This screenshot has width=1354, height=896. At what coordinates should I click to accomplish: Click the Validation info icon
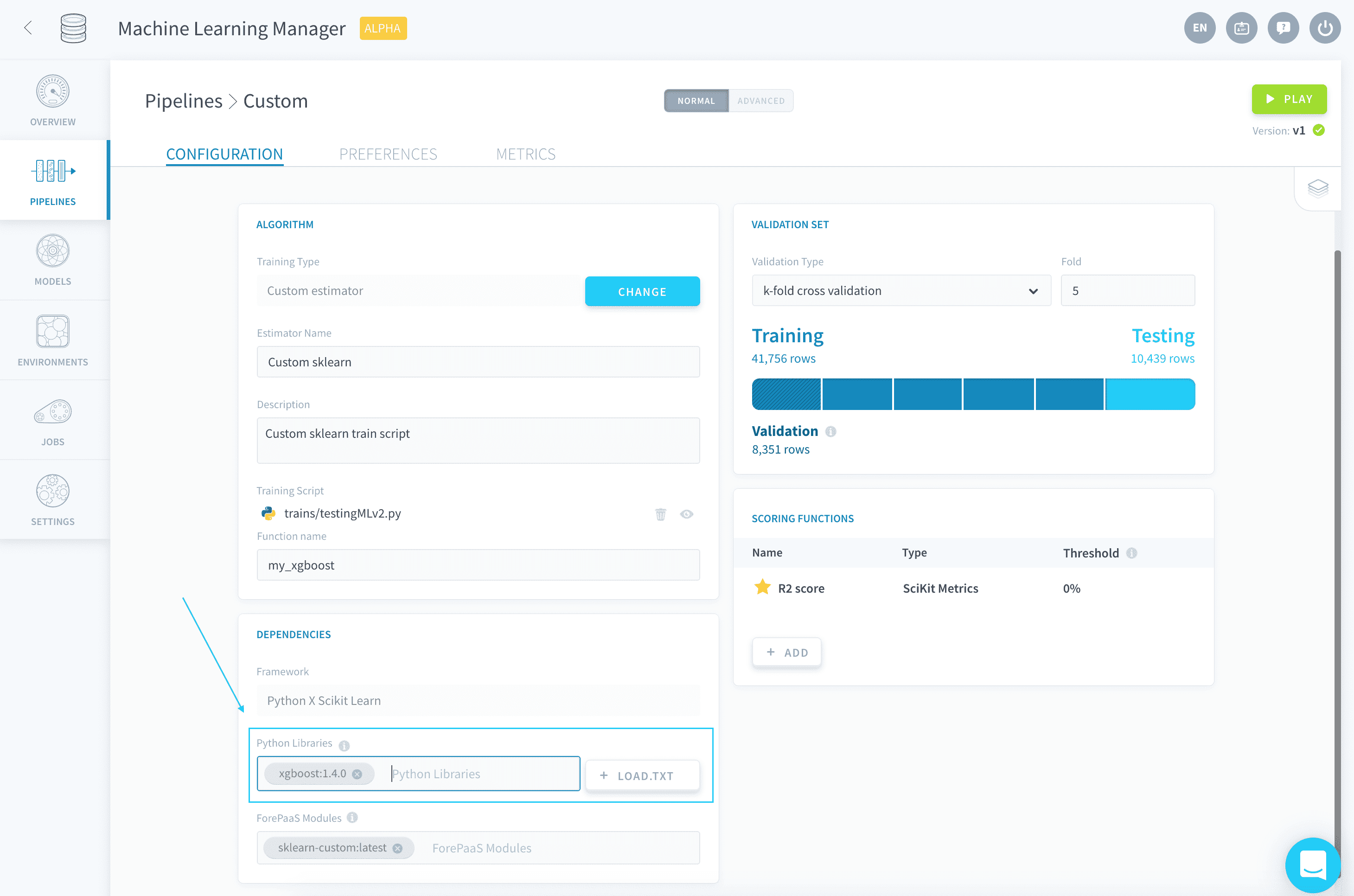coord(830,431)
